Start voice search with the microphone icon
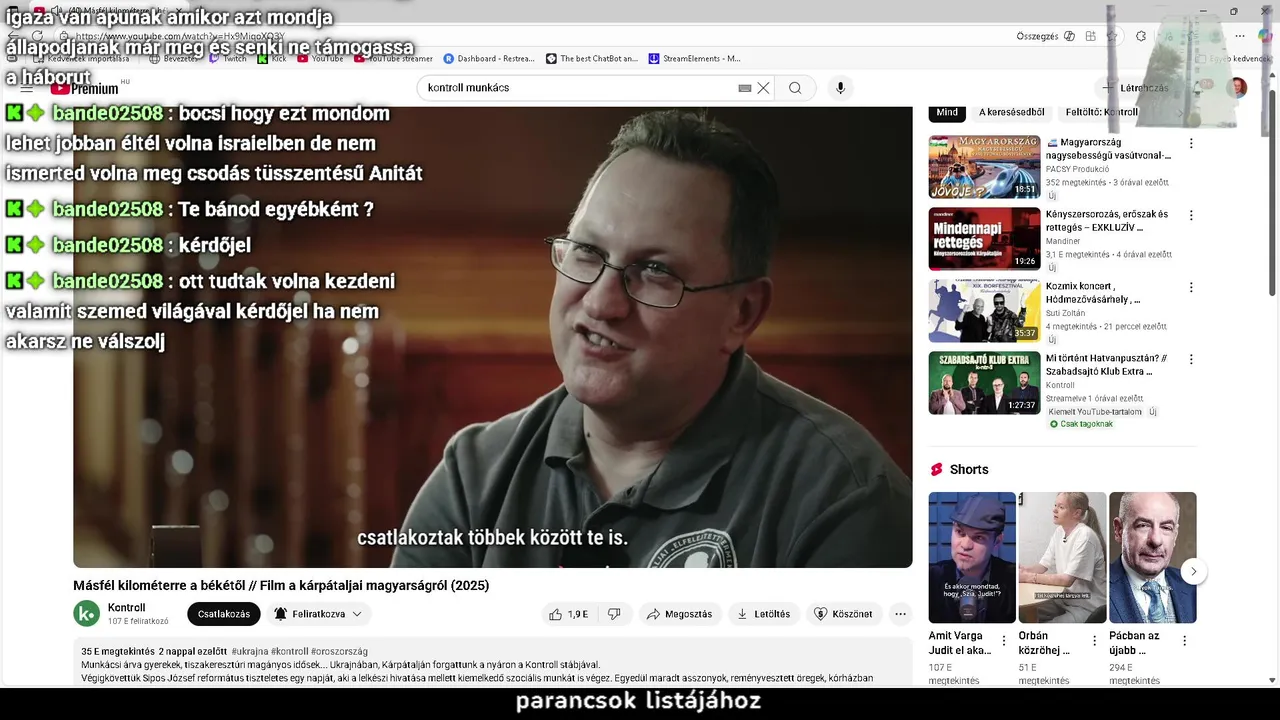This screenshot has height=720, width=1280. 840,88
